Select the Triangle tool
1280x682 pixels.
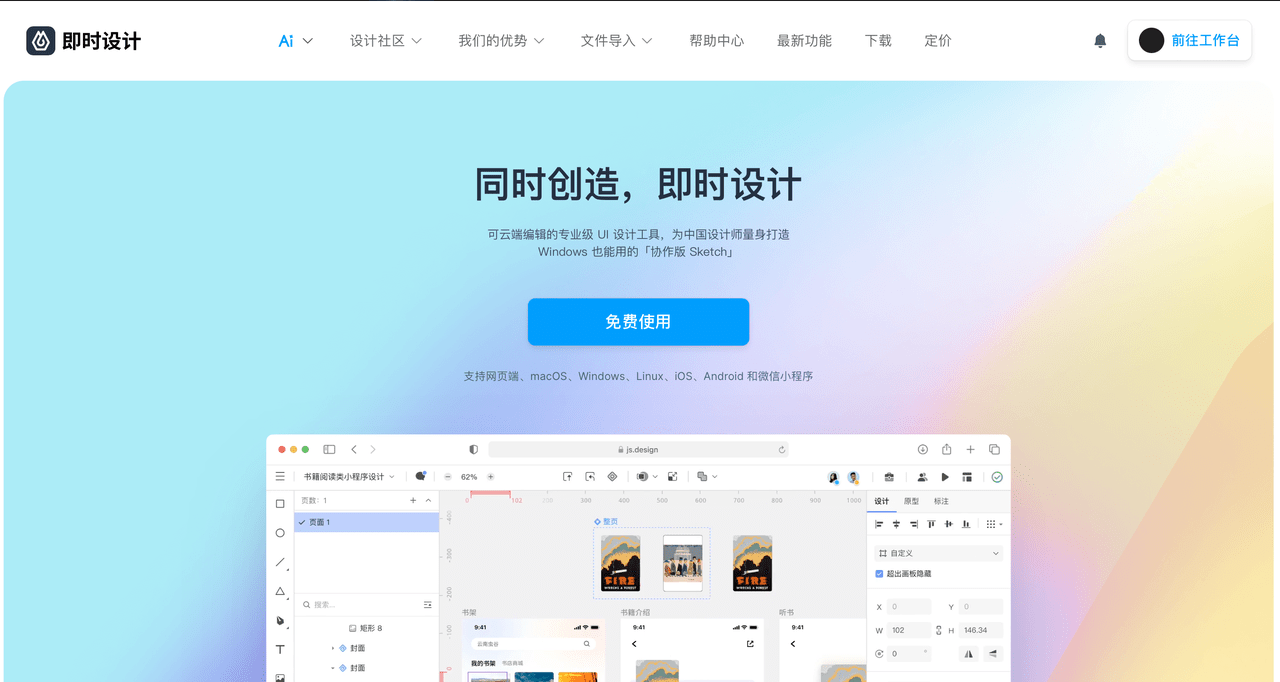(280, 590)
